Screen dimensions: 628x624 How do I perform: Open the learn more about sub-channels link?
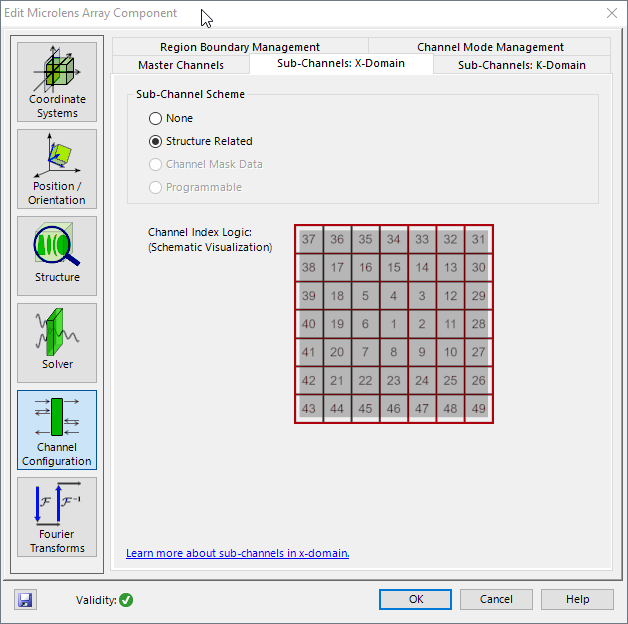point(238,553)
